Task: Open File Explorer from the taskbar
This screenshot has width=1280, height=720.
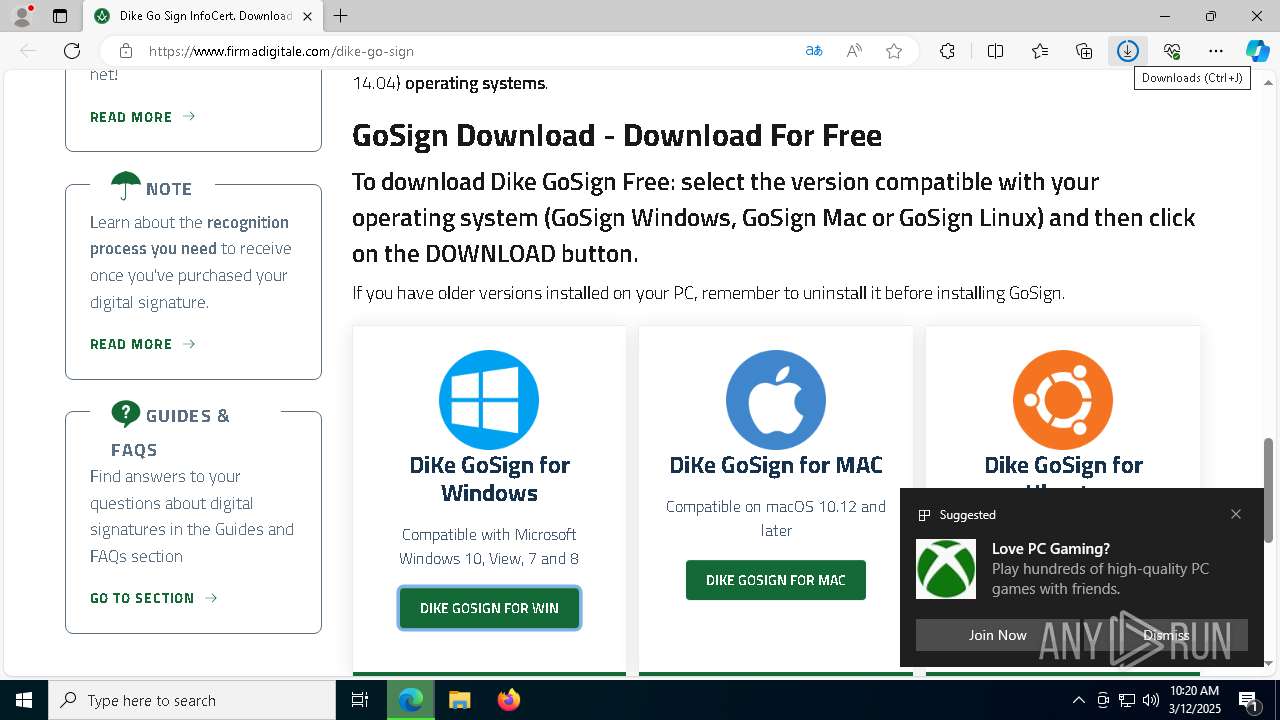Action: pos(459,700)
